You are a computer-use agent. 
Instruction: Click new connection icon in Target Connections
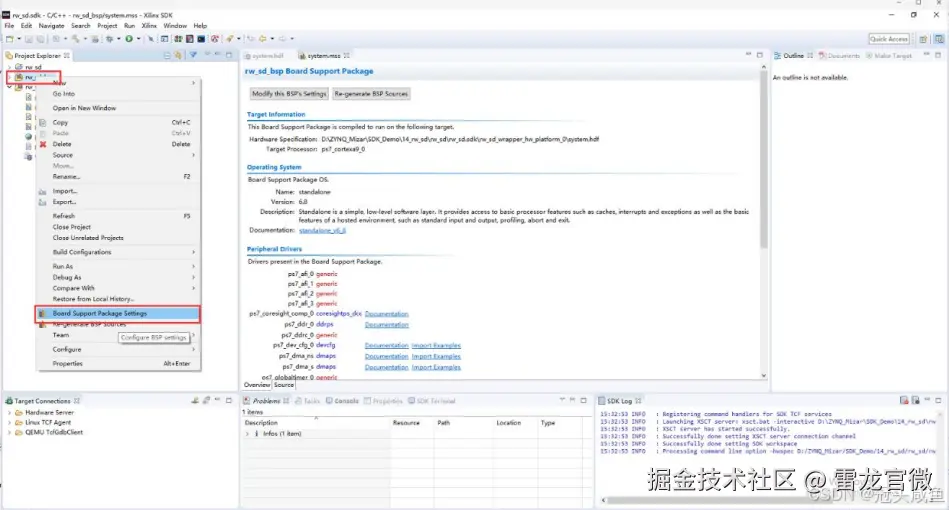tap(195, 400)
